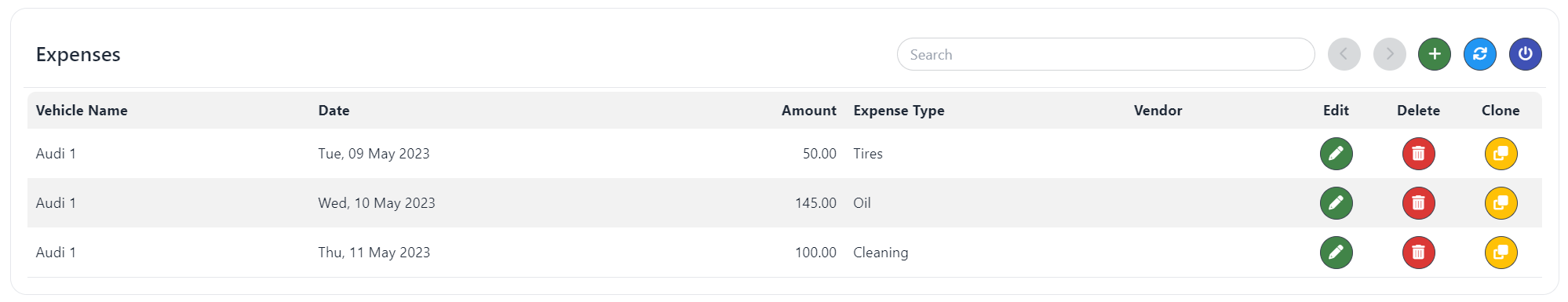Delete the Oil expense entry
The height and width of the screenshot is (302, 1568).
(x=1418, y=203)
